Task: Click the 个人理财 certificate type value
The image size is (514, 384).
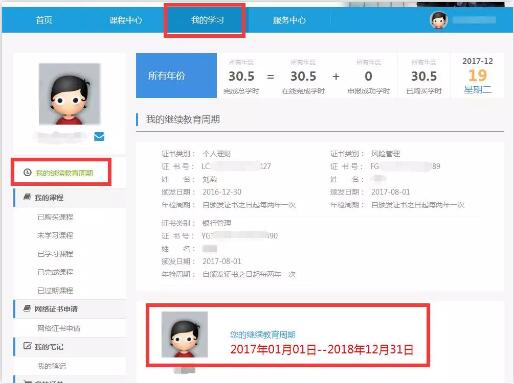Action: [216, 154]
